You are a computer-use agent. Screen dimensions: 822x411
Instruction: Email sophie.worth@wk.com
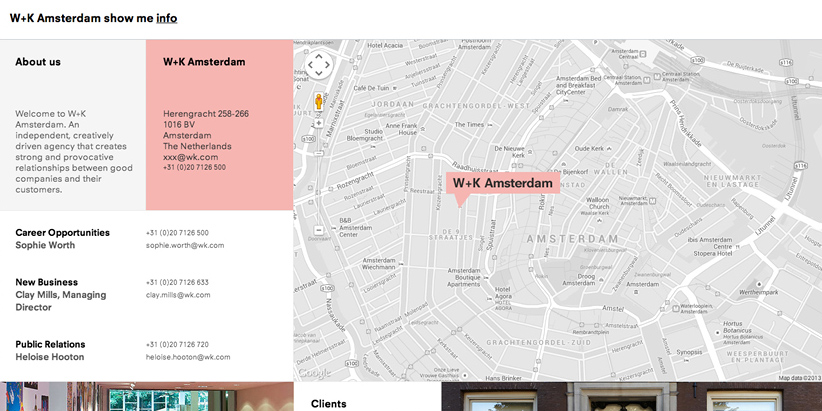click(x=185, y=245)
